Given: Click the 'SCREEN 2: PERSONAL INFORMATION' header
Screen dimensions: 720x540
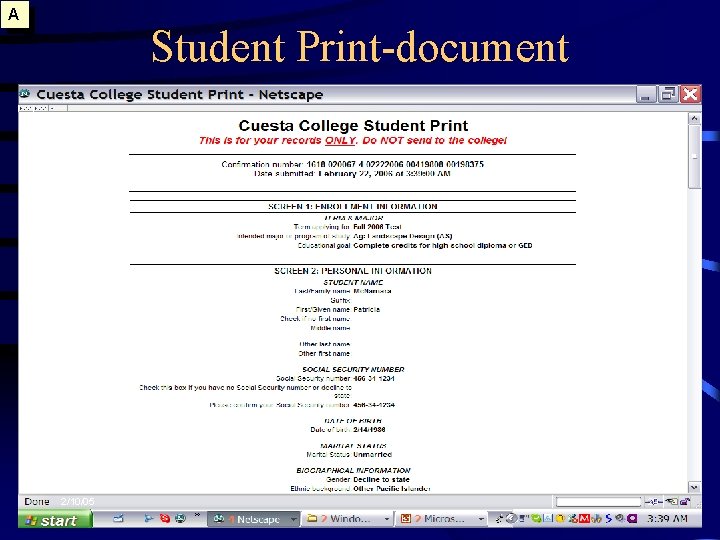Looking at the screenshot, I should tap(353, 271).
